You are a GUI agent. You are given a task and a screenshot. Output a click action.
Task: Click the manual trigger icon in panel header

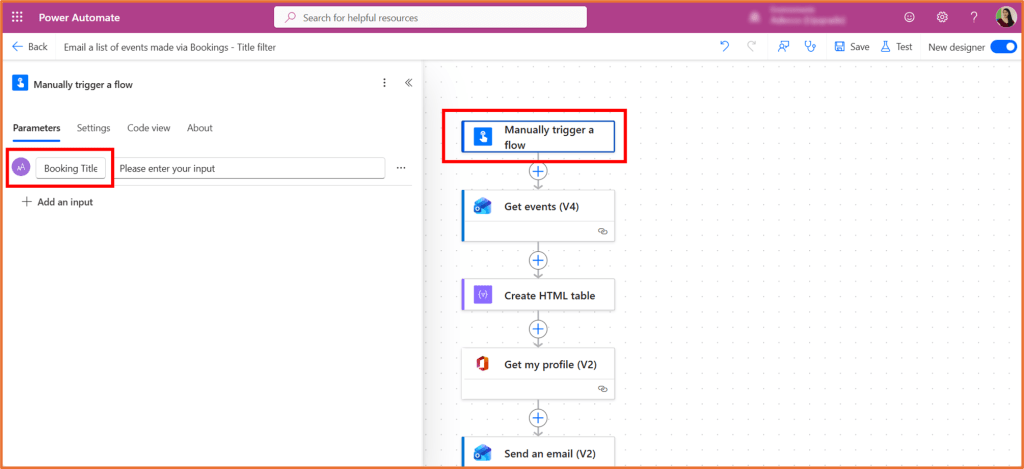[x=20, y=83]
